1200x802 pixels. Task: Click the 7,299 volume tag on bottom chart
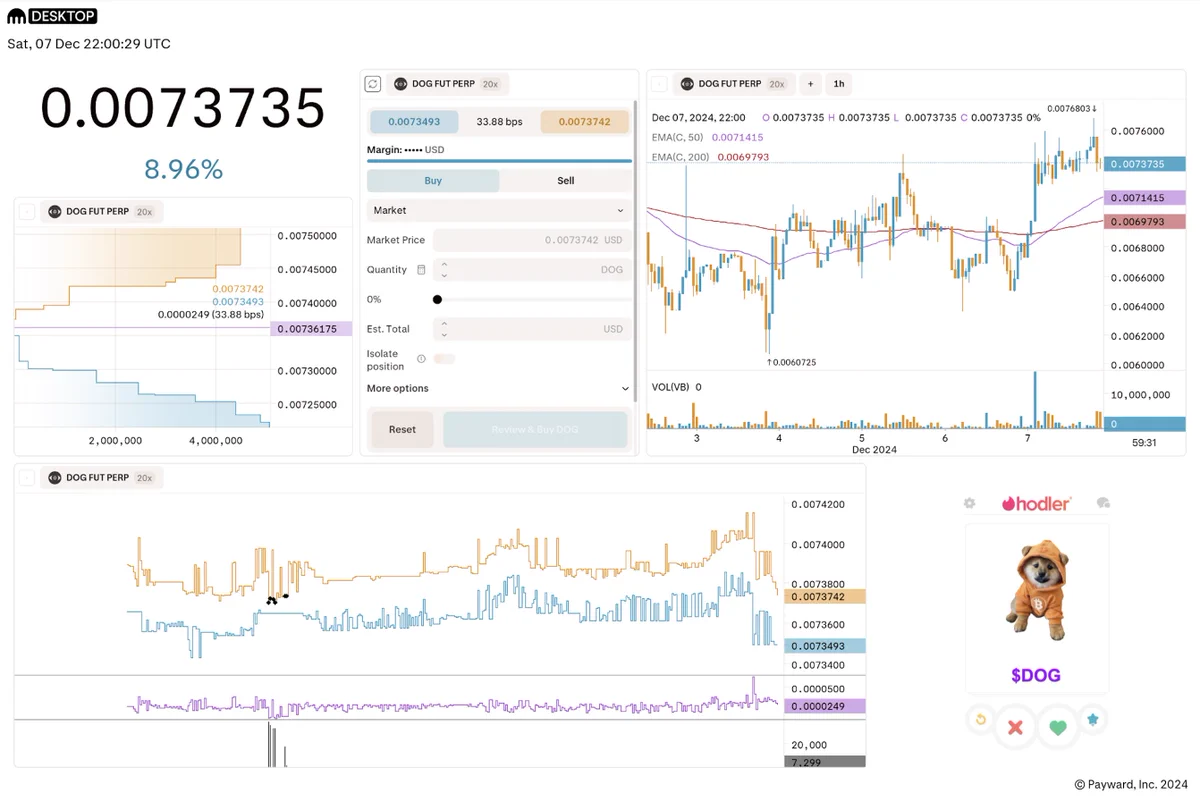point(825,762)
